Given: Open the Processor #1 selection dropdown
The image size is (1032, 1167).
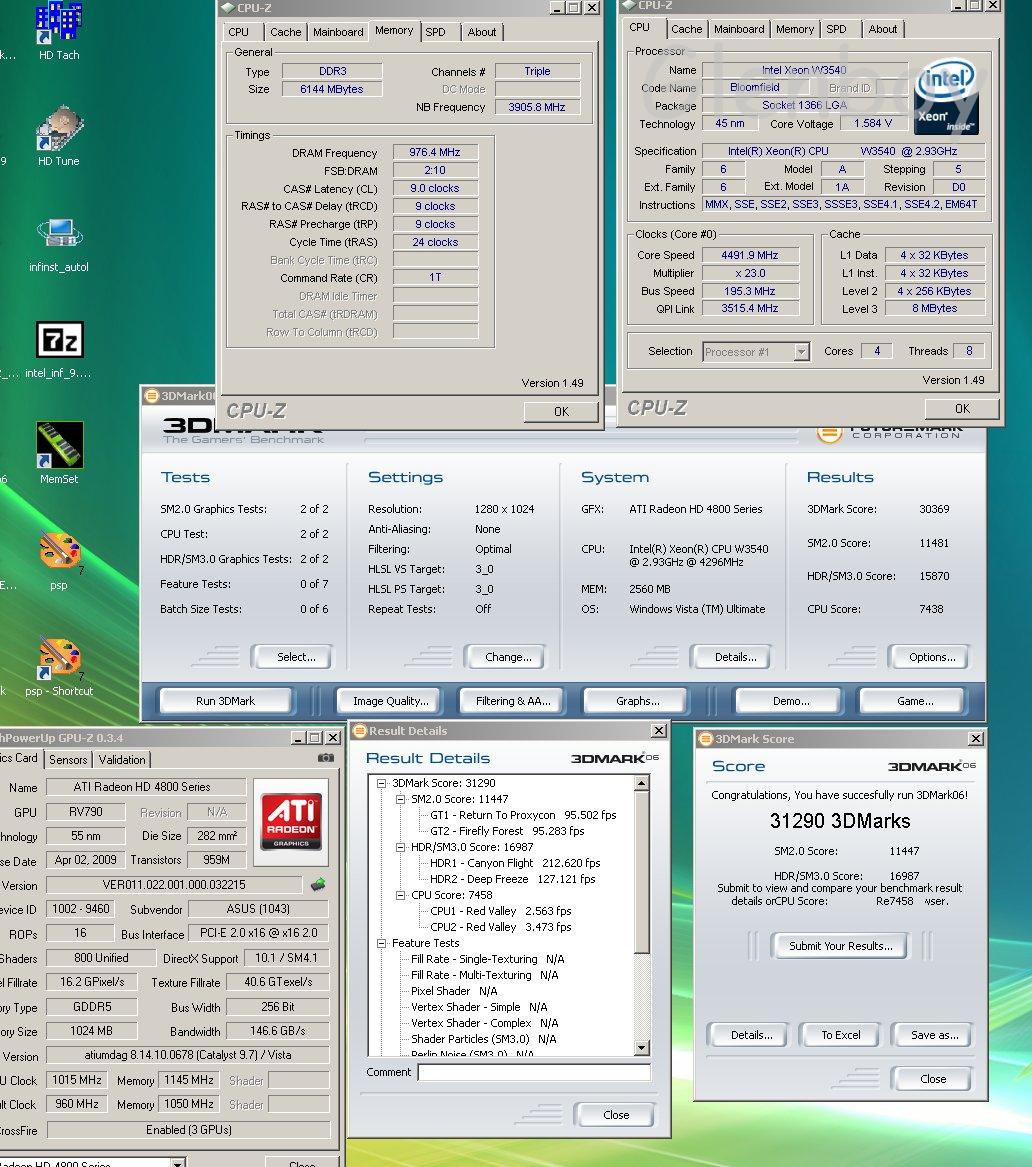Looking at the screenshot, I should pos(801,351).
